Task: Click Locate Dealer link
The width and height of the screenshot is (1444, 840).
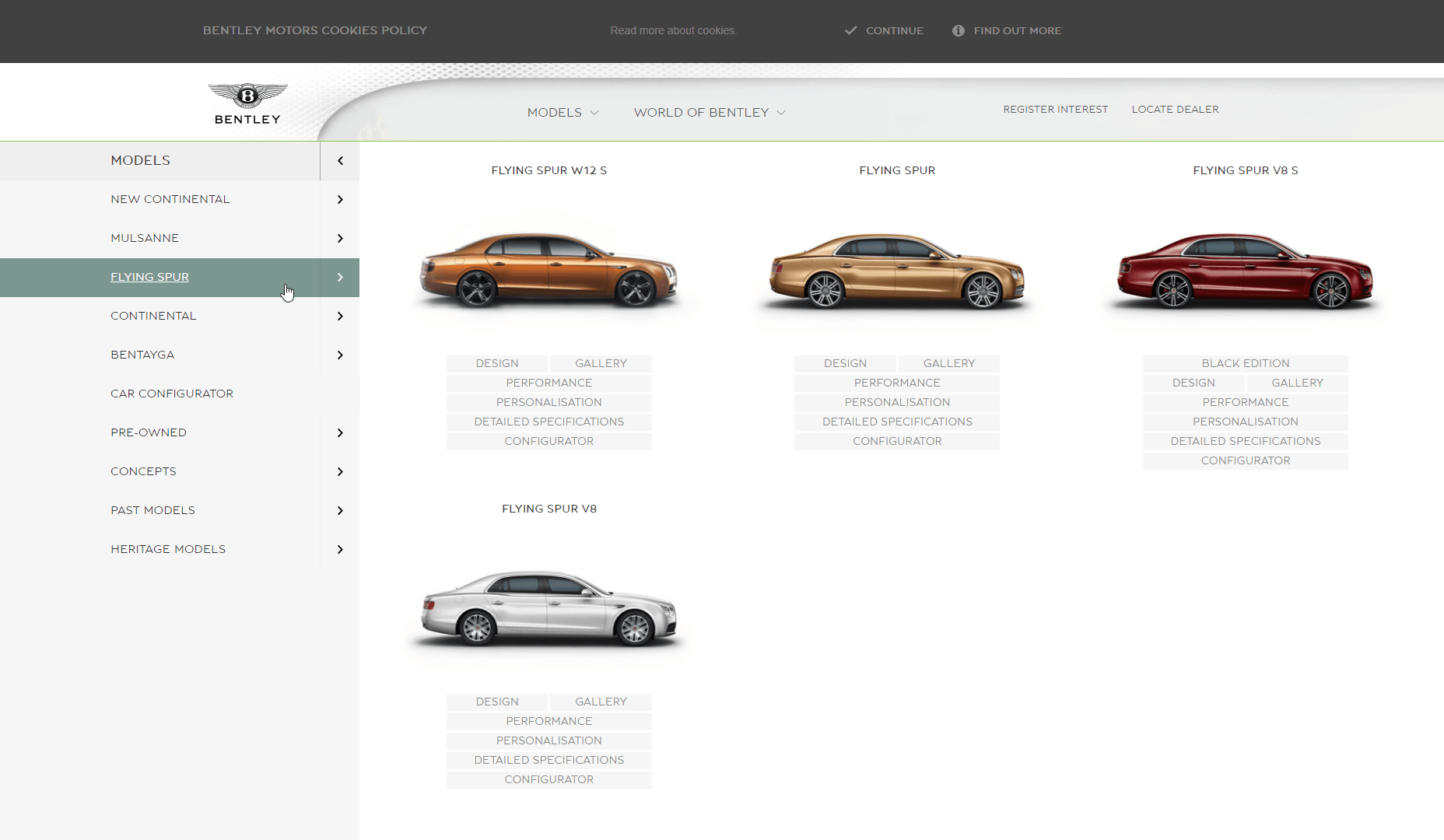Action: click(x=1176, y=110)
